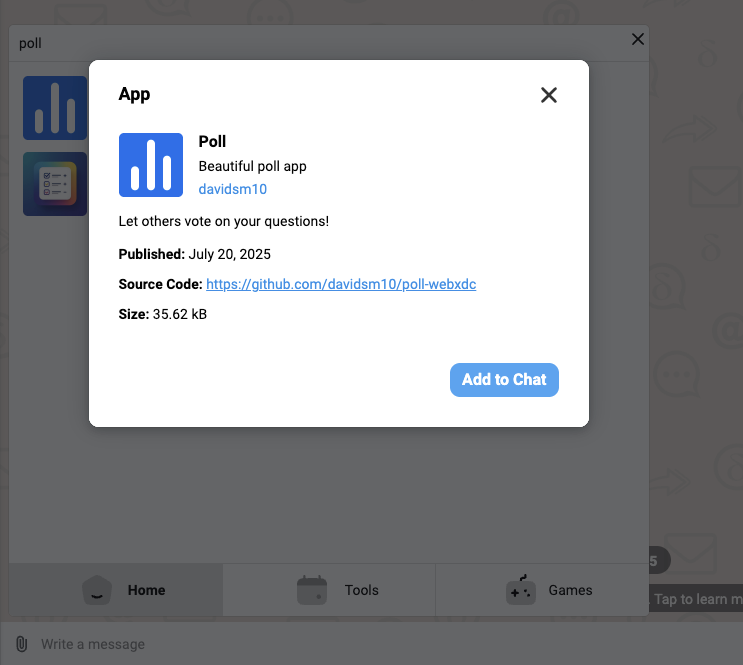Click the Tools calendar icon
Viewport: 743px width, 665px height.
coord(312,590)
